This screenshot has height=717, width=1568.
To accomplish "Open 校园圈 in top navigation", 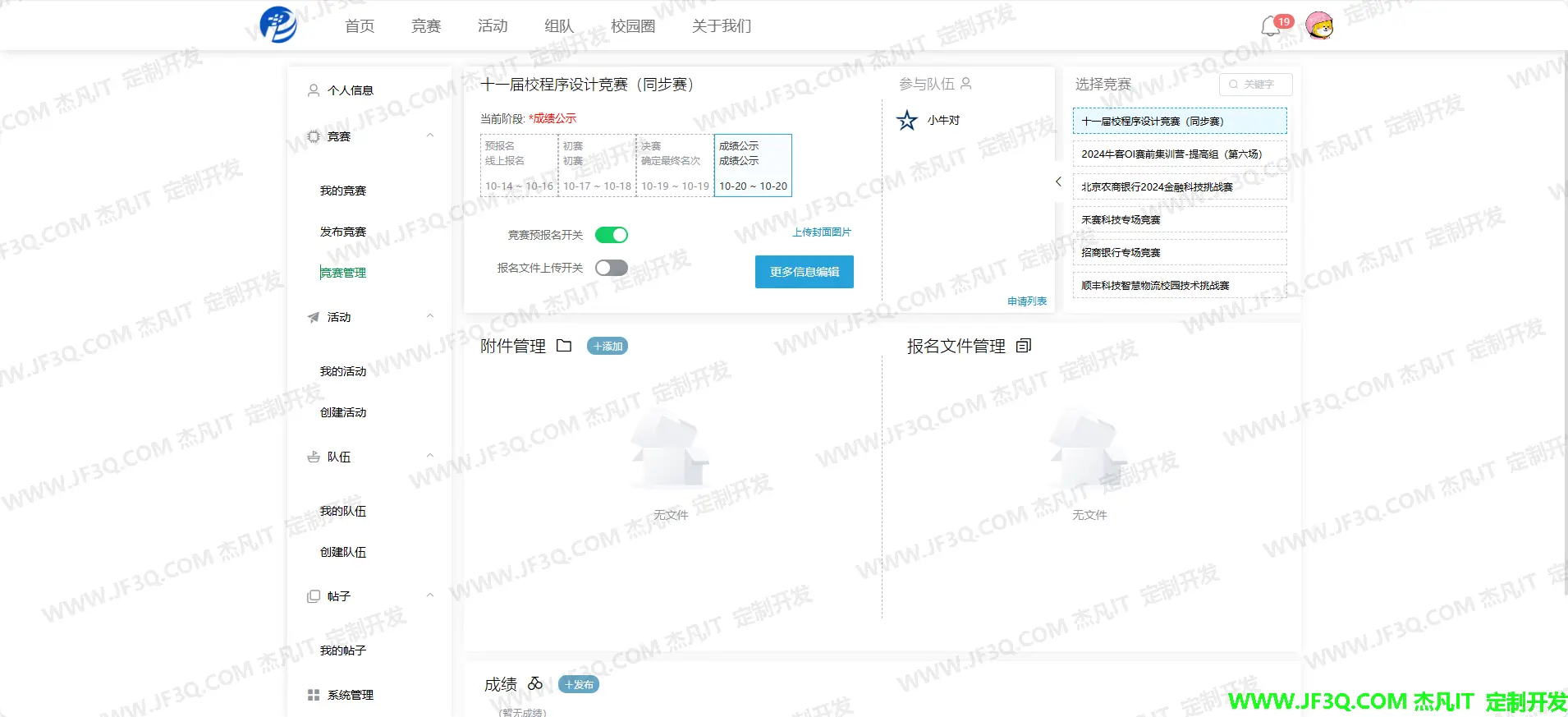I will coord(633,26).
